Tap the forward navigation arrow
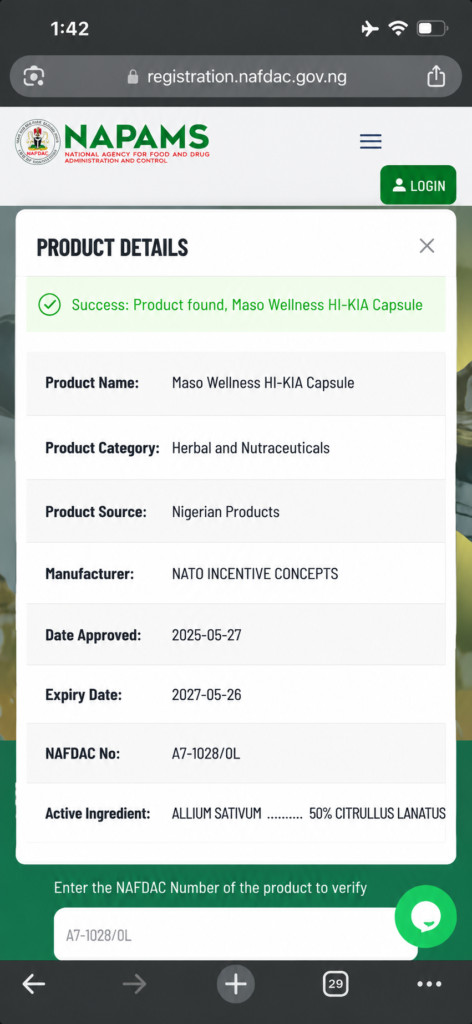472x1024 pixels. [x=134, y=984]
